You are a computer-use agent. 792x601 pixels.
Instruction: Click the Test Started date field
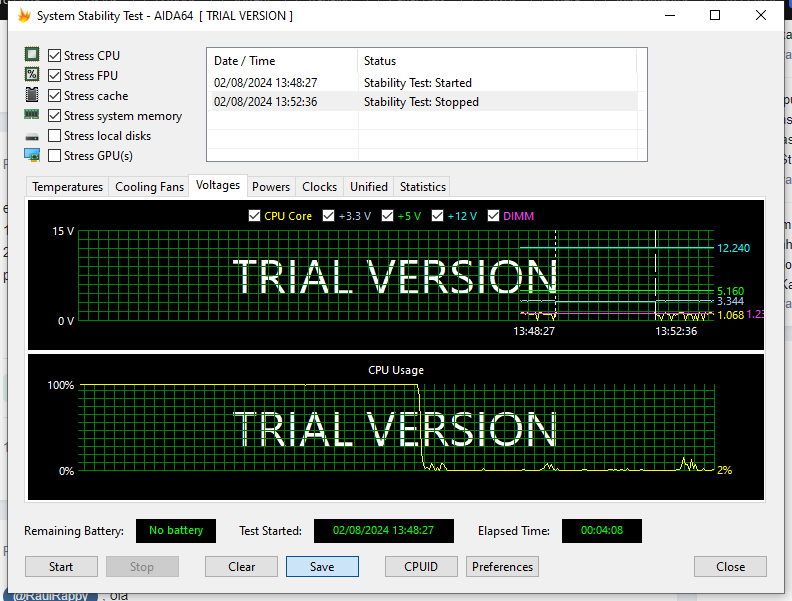point(383,531)
